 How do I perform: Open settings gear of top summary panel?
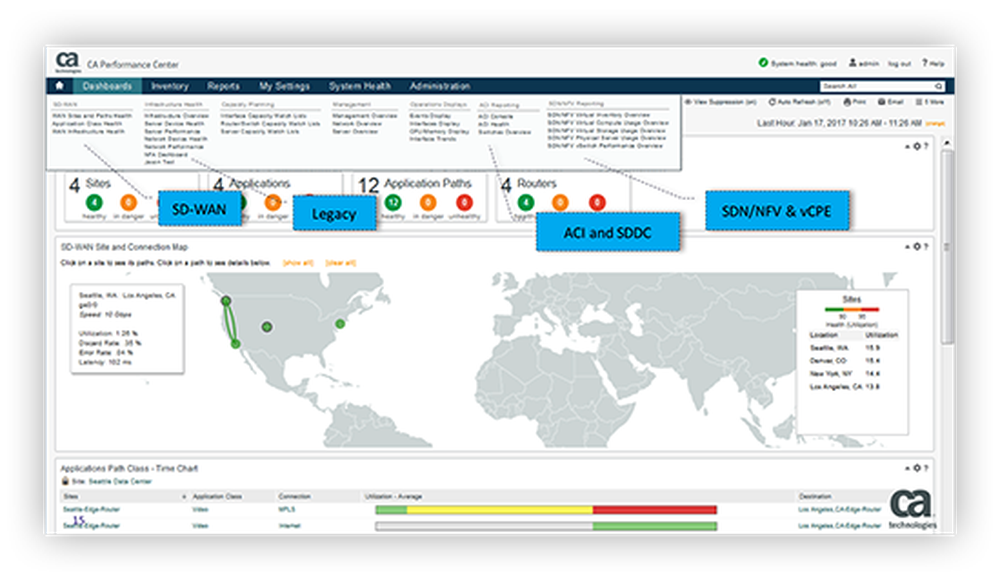pyautogui.click(x=917, y=147)
